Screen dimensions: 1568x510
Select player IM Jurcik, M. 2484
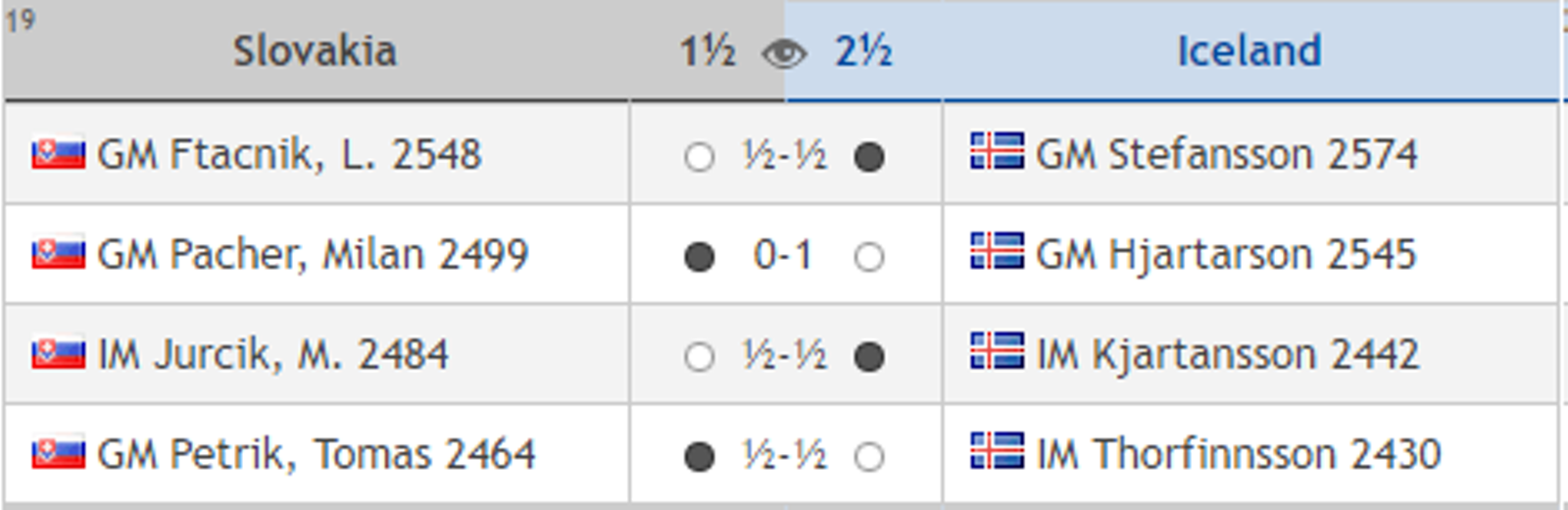pos(272,354)
